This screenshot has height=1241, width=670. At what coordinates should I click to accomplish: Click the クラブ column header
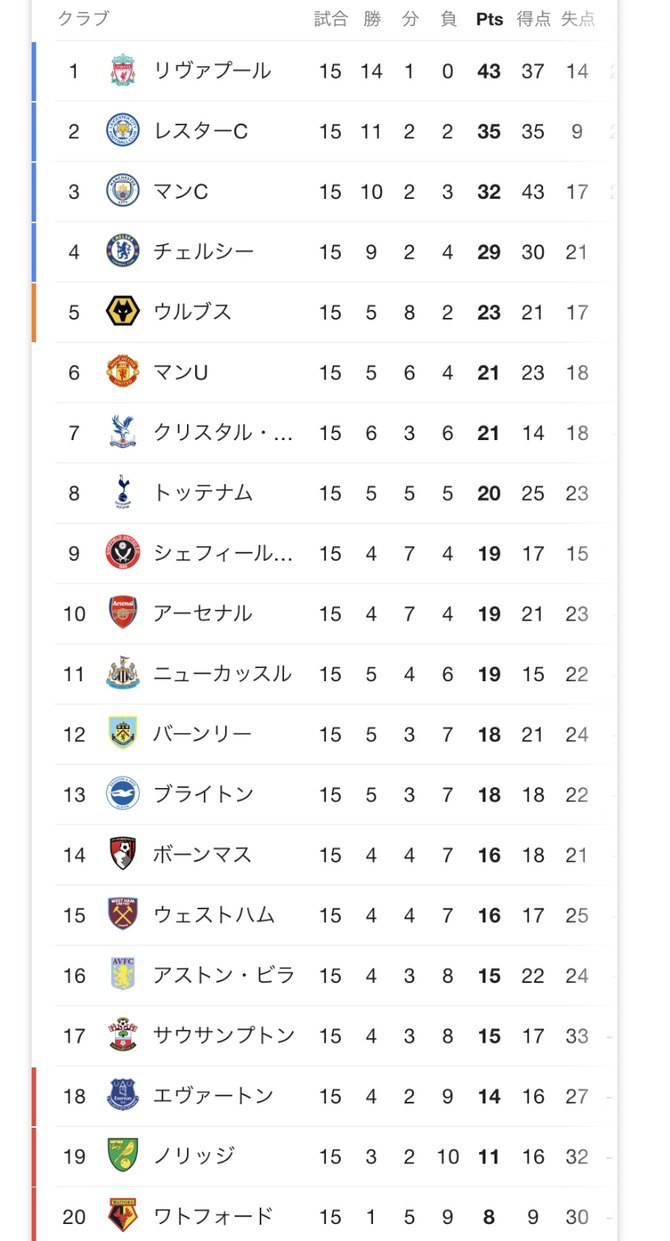point(83,19)
